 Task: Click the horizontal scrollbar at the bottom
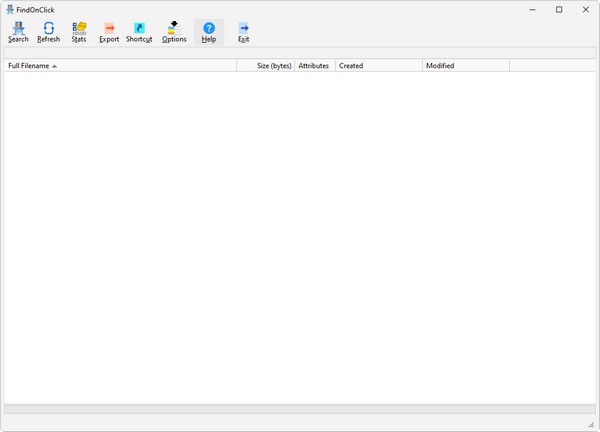coord(300,409)
